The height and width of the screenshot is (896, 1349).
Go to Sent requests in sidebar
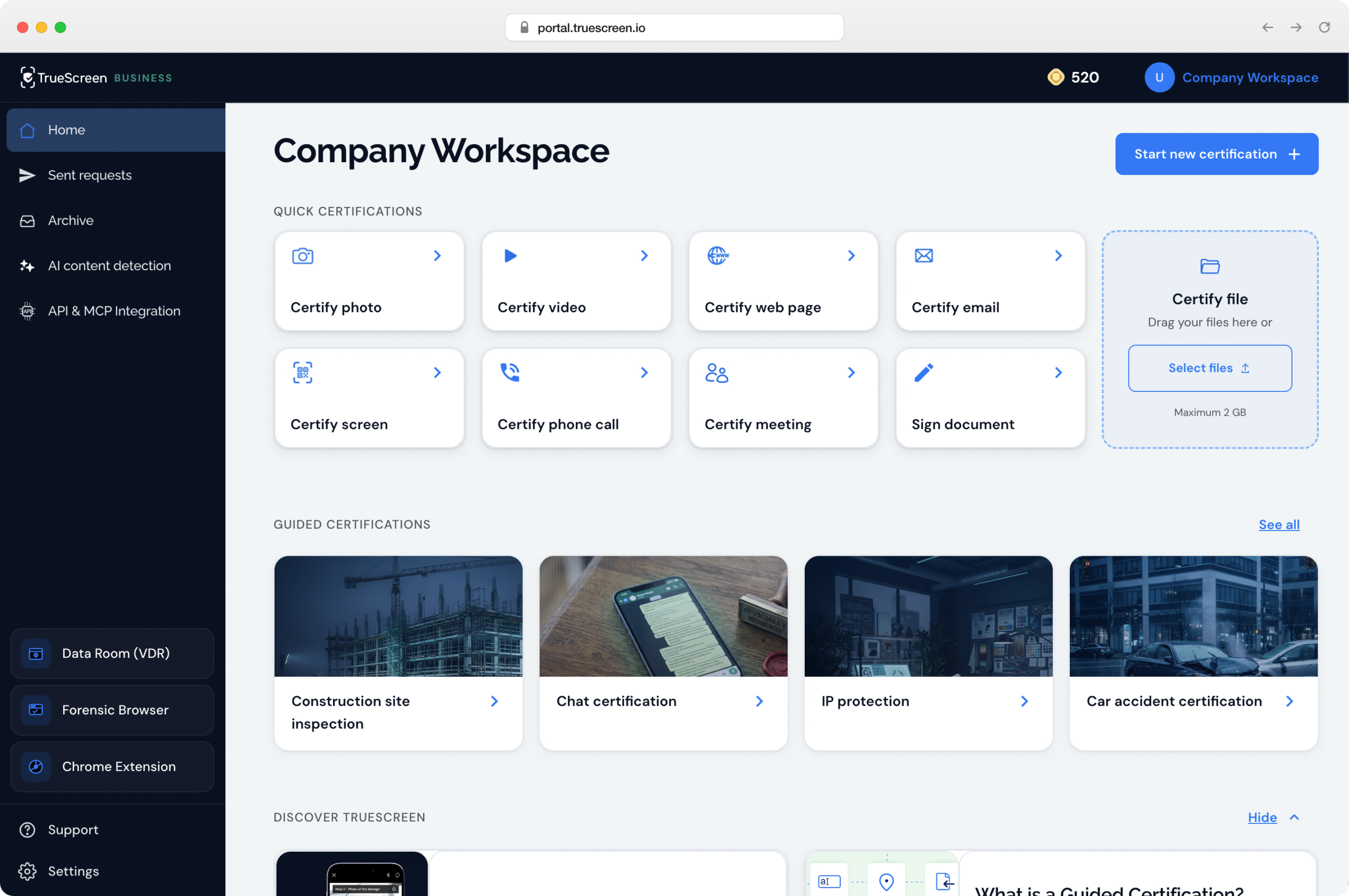pyautogui.click(x=90, y=175)
